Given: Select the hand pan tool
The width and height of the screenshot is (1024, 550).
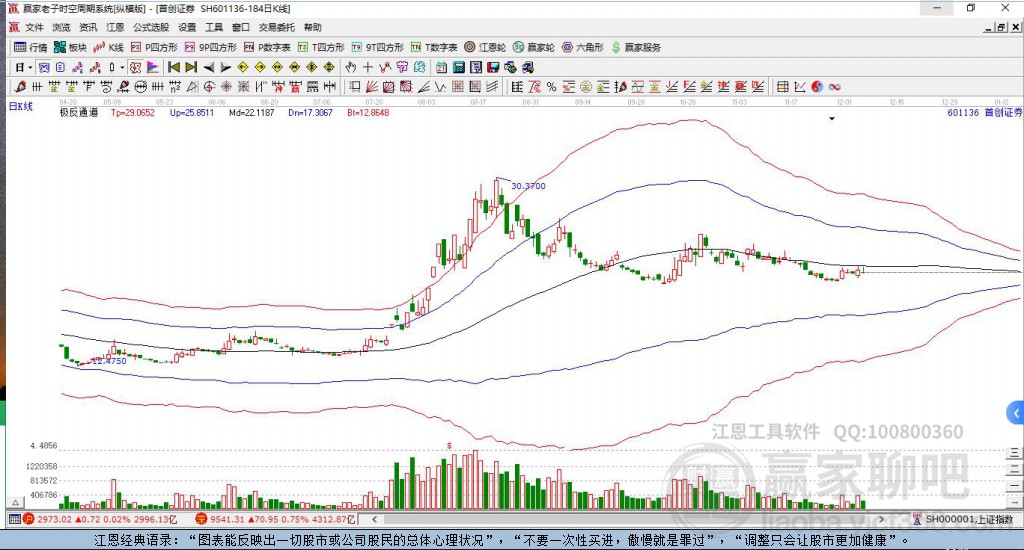Looking at the screenshot, I should [x=351, y=67].
